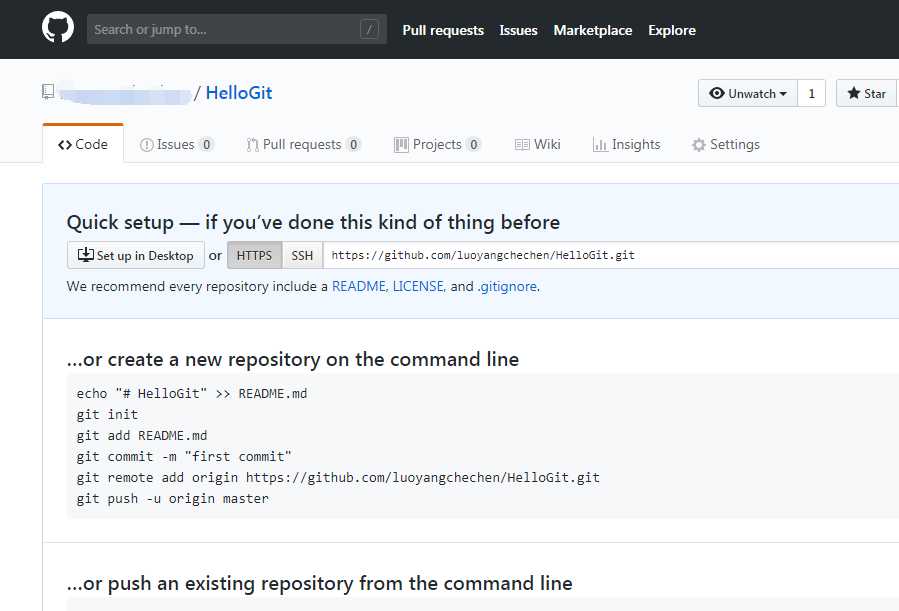This screenshot has width=899, height=611.
Task: Switch to the repository Issues tab
Action: 177,144
